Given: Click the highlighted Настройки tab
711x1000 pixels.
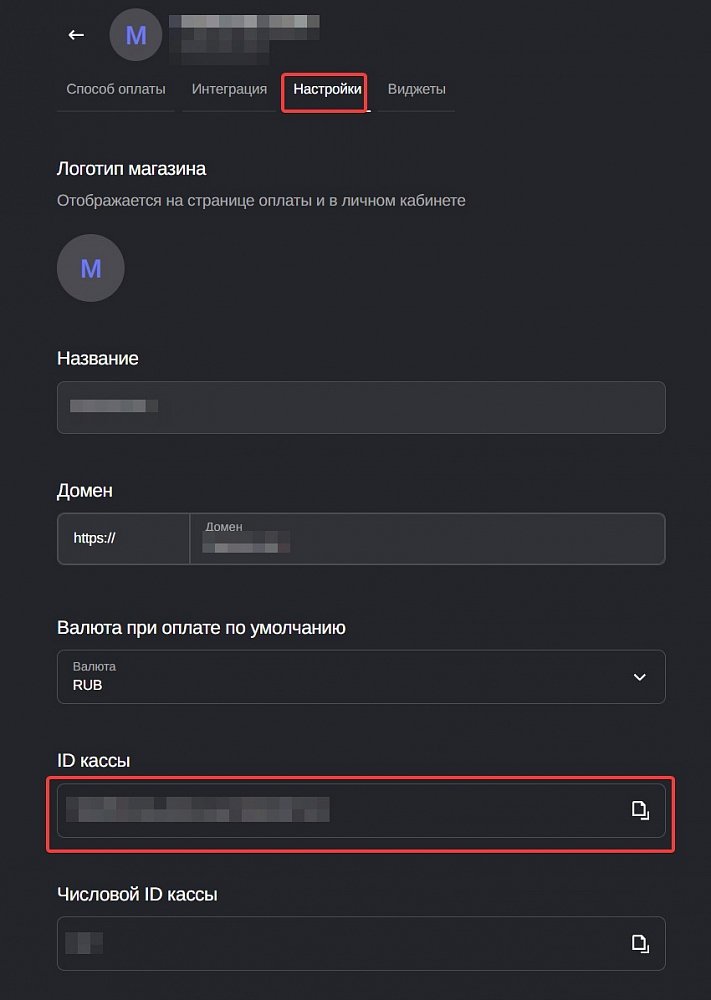Looking at the screenshot, I should (324, 92).
